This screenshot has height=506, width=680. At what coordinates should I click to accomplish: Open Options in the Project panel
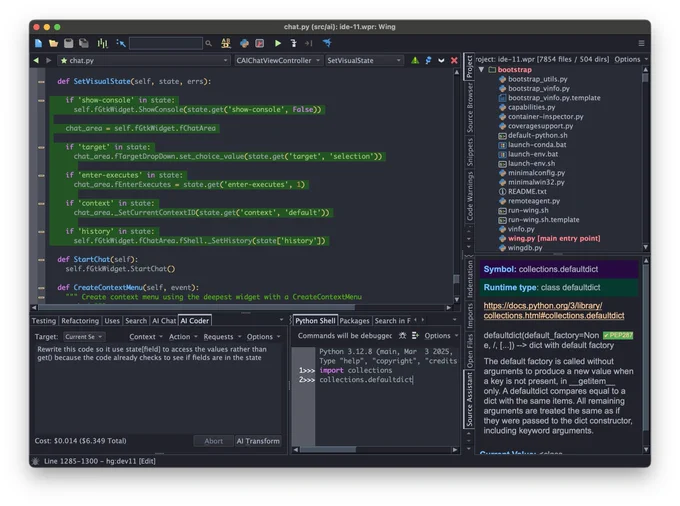click(x=631, y=59)
